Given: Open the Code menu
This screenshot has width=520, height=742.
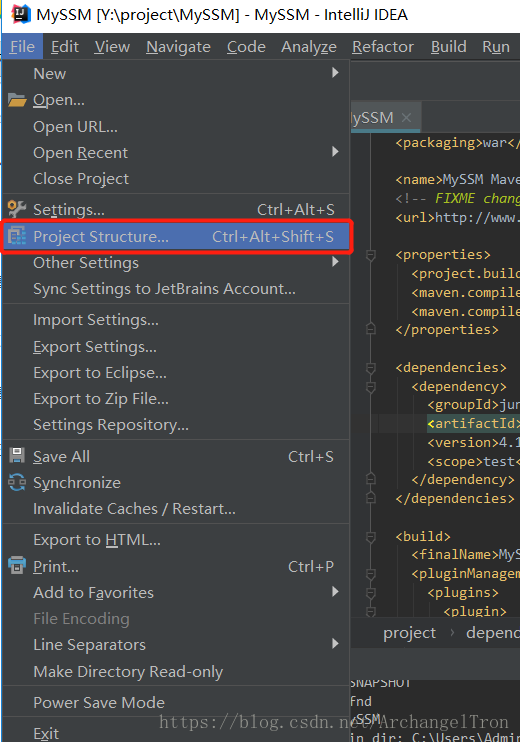Looking at the screenshot, I should click(246, 46).
